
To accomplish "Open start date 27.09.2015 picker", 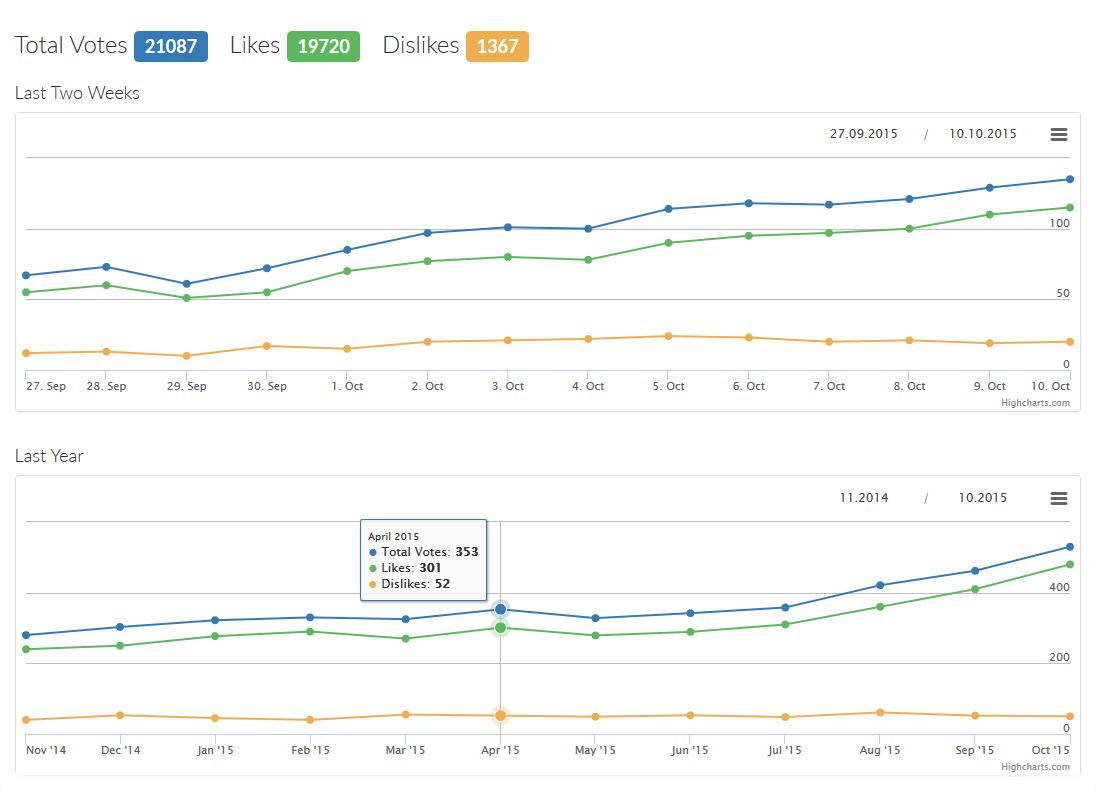I will tap(862, 133).
